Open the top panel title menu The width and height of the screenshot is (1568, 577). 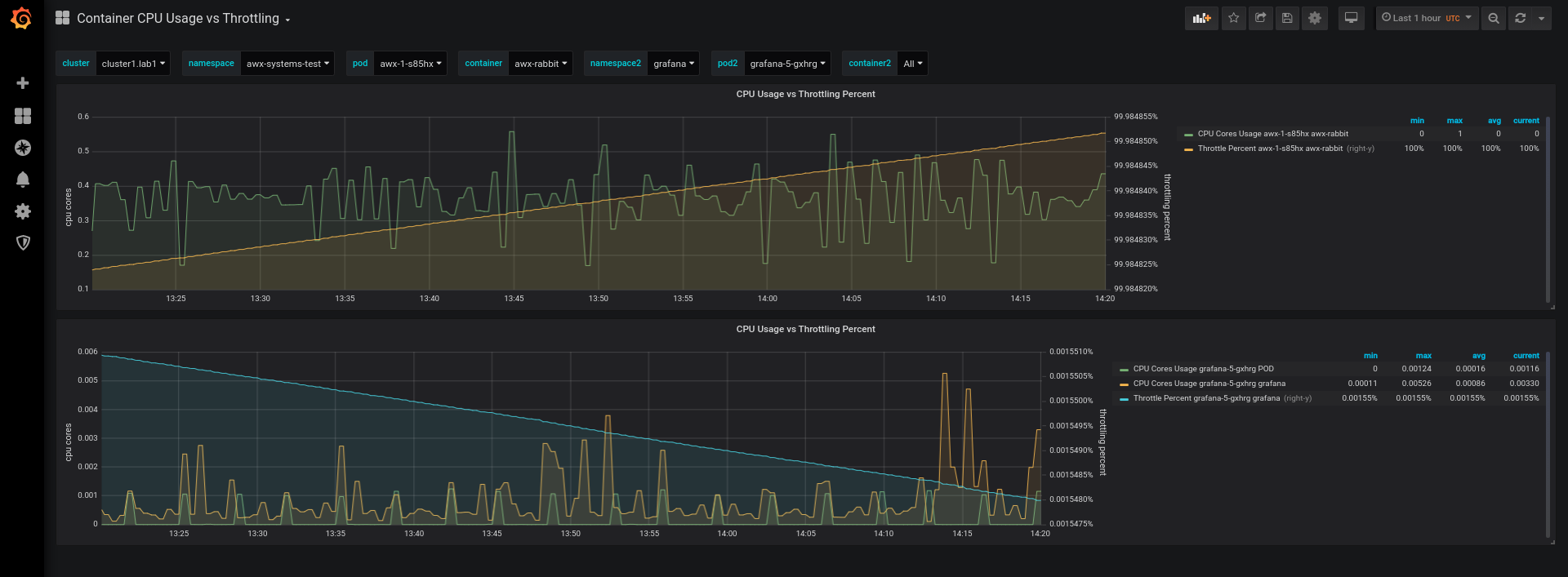pos(805,94)
